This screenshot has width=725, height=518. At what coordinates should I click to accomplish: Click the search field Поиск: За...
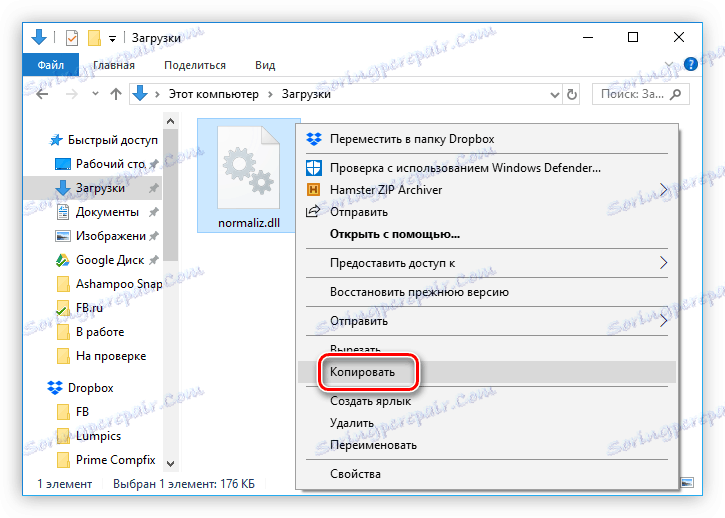coord(641,94)
